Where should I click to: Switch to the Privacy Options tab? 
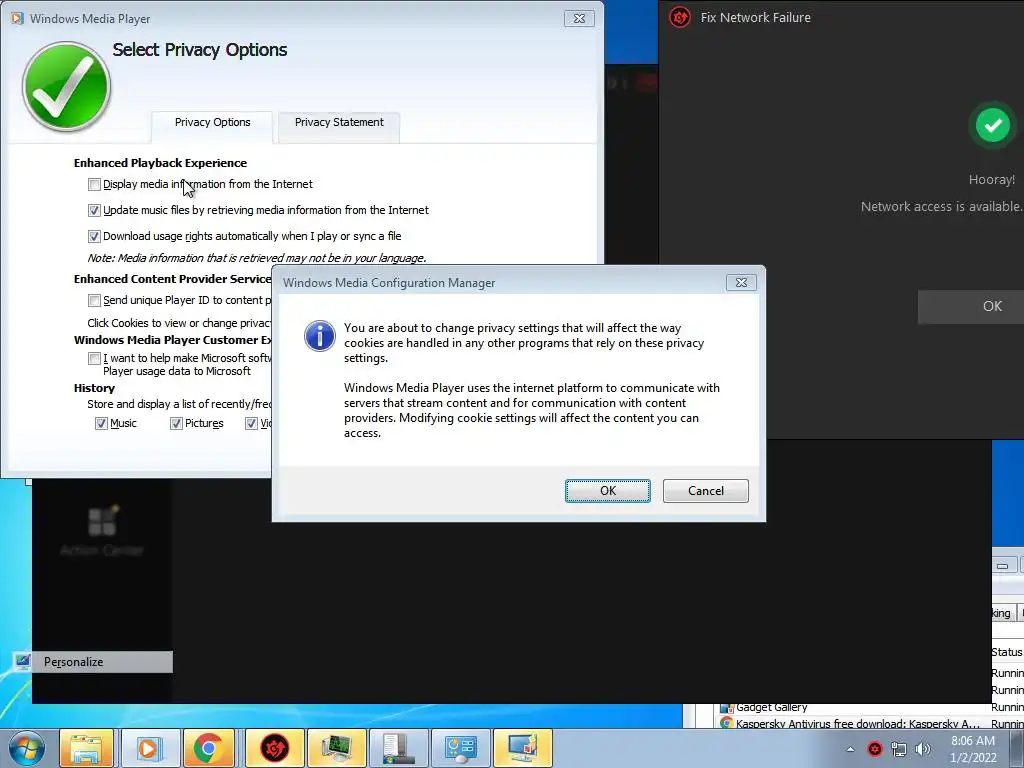tap(212, 122)
